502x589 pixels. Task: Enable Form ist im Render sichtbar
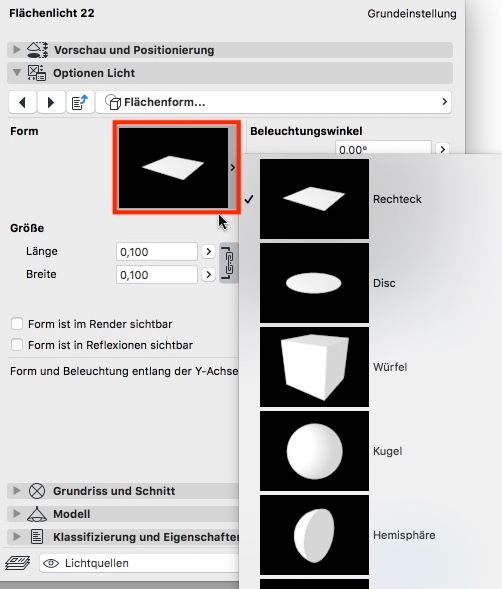(x=17, y=324)
